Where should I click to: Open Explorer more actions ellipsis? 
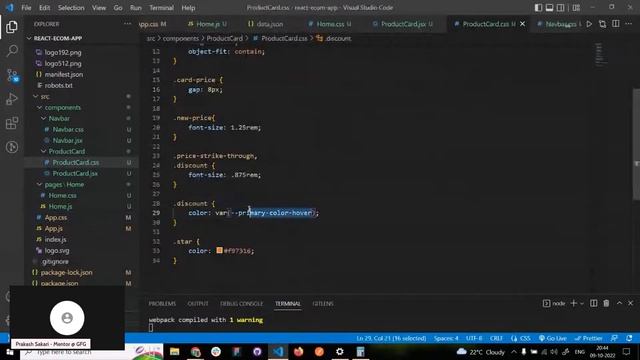pyautogui.click(x=127, y=24)
